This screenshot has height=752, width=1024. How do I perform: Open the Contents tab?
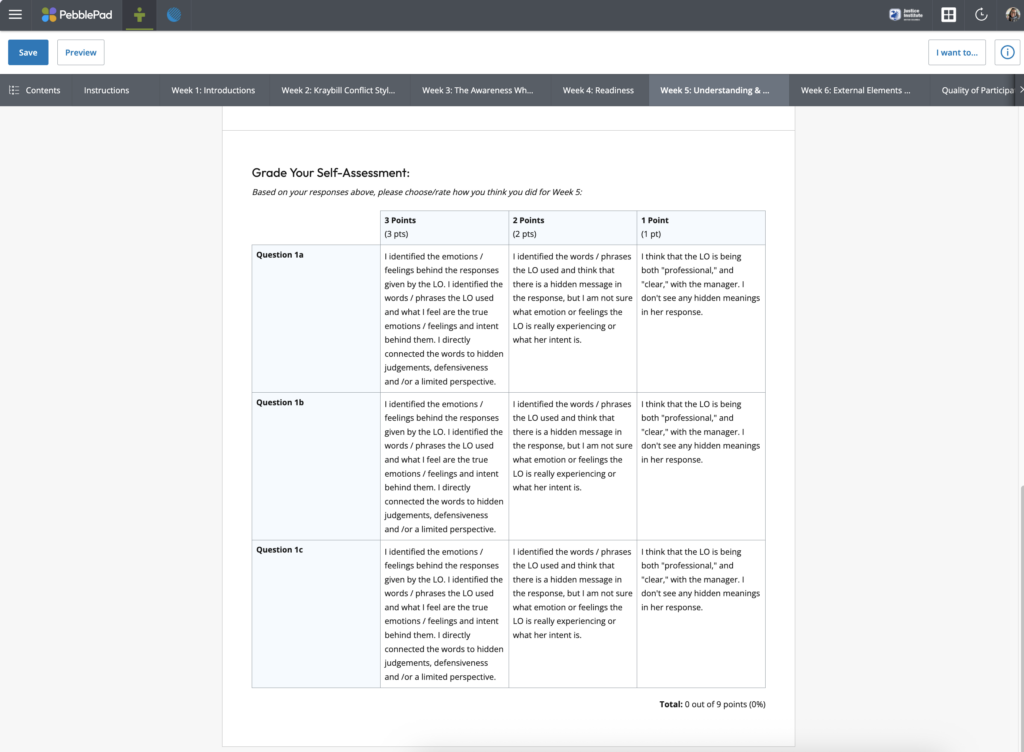[x=35, y=90]
